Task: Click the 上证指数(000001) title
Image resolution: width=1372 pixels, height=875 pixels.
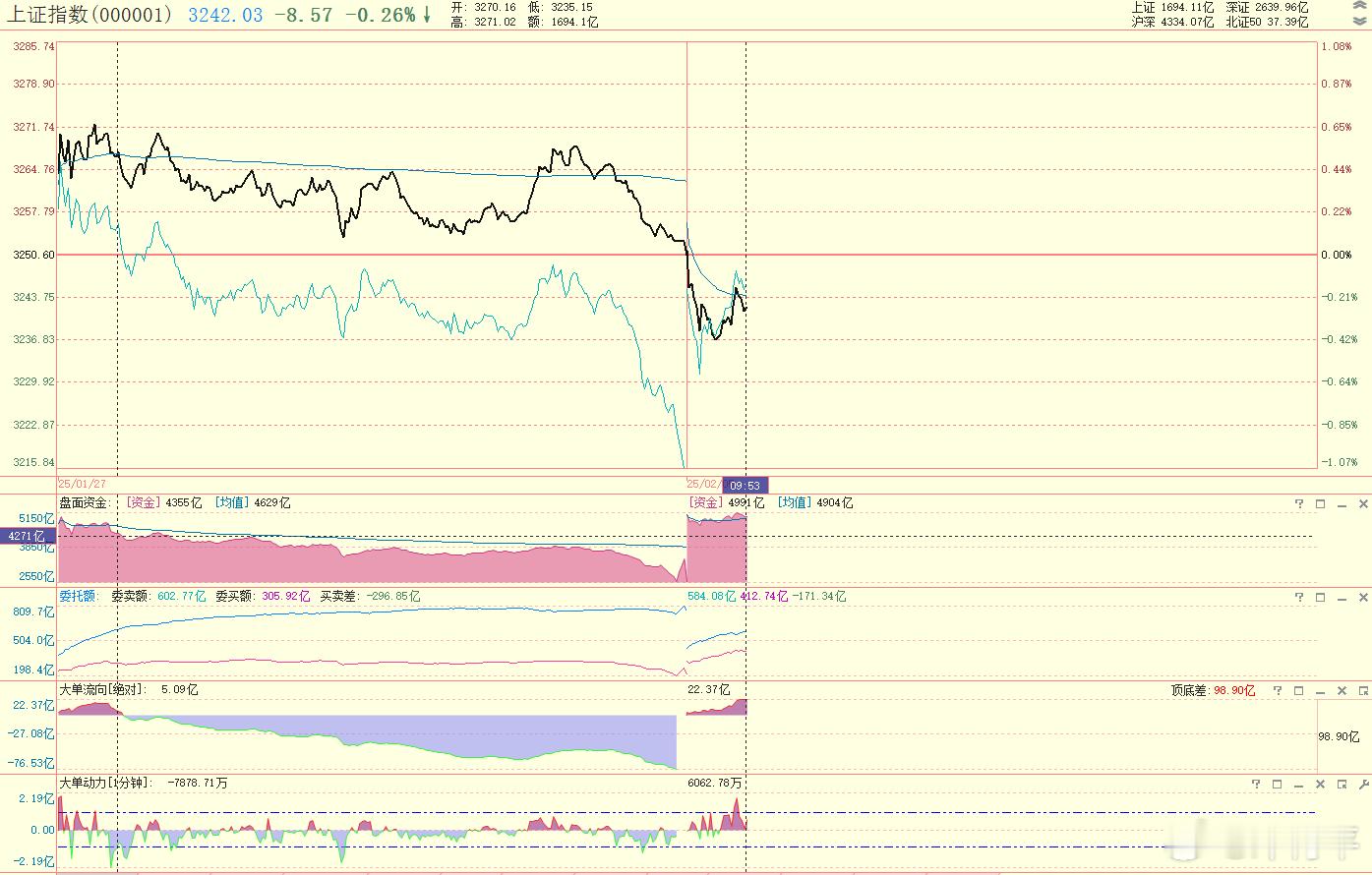Action: click(89, 15)
